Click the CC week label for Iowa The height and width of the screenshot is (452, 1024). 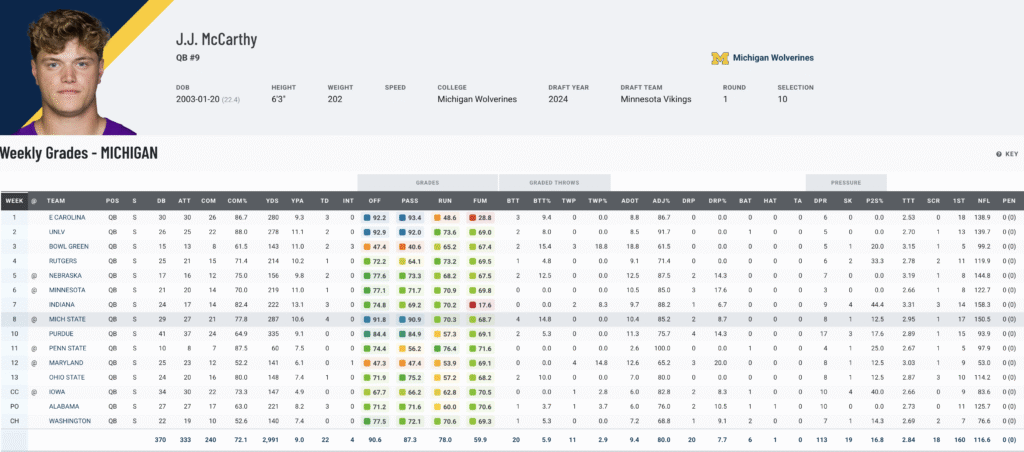14,392
